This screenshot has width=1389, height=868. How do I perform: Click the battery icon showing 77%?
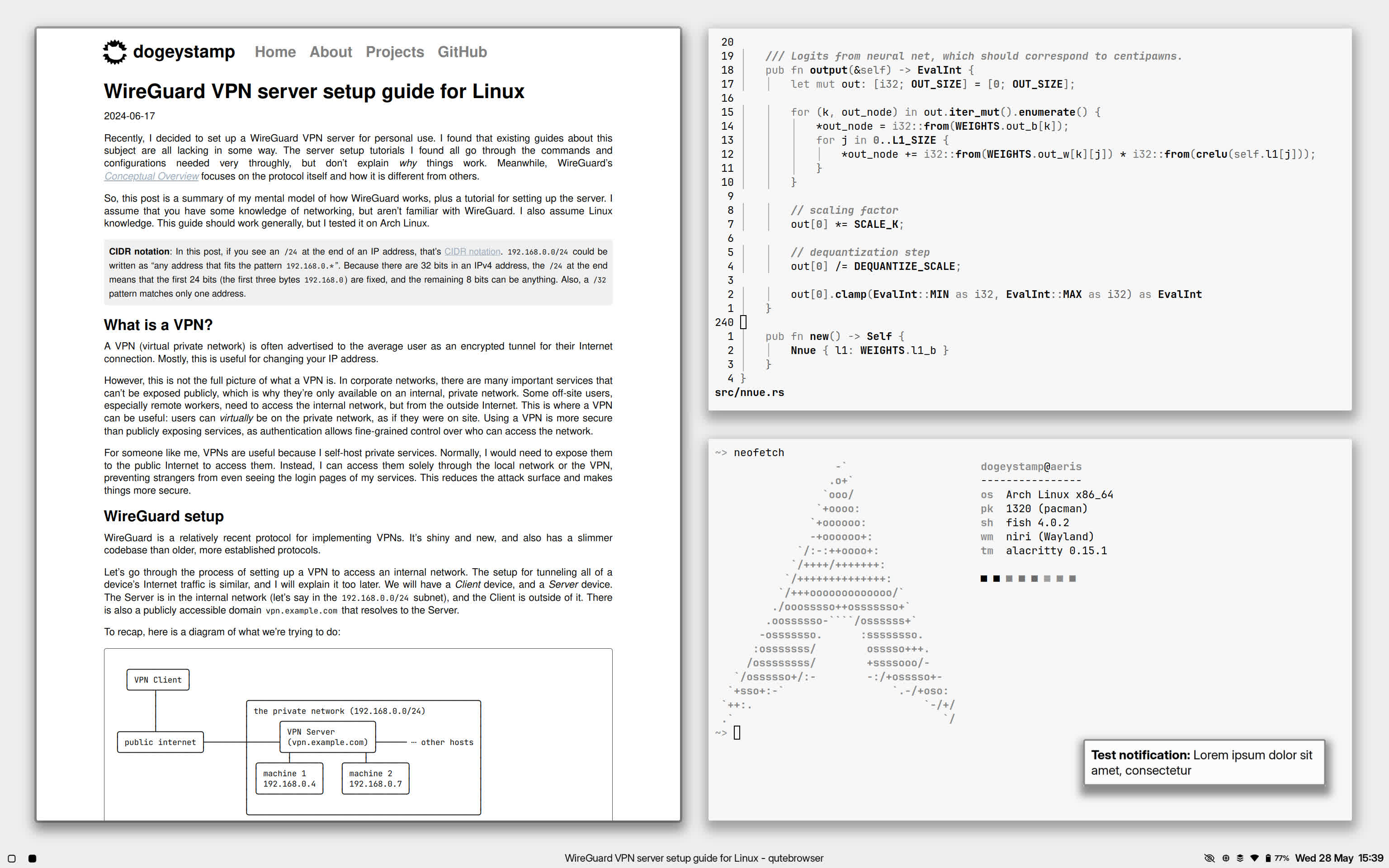(x=1268, y=858)
